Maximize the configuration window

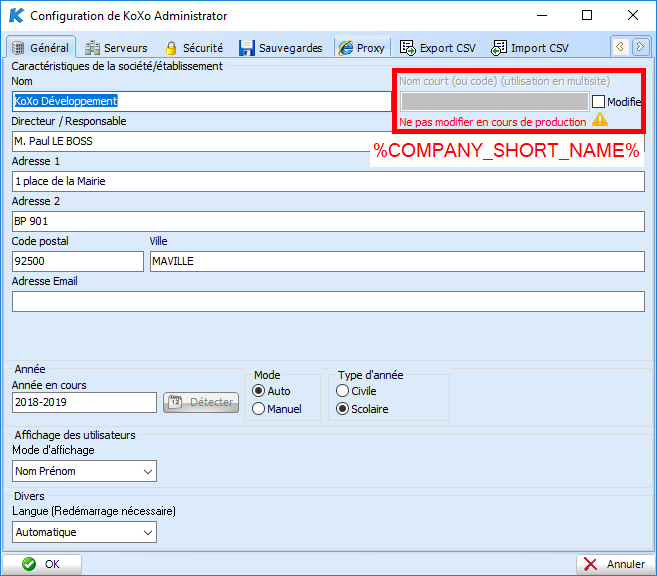587,15
